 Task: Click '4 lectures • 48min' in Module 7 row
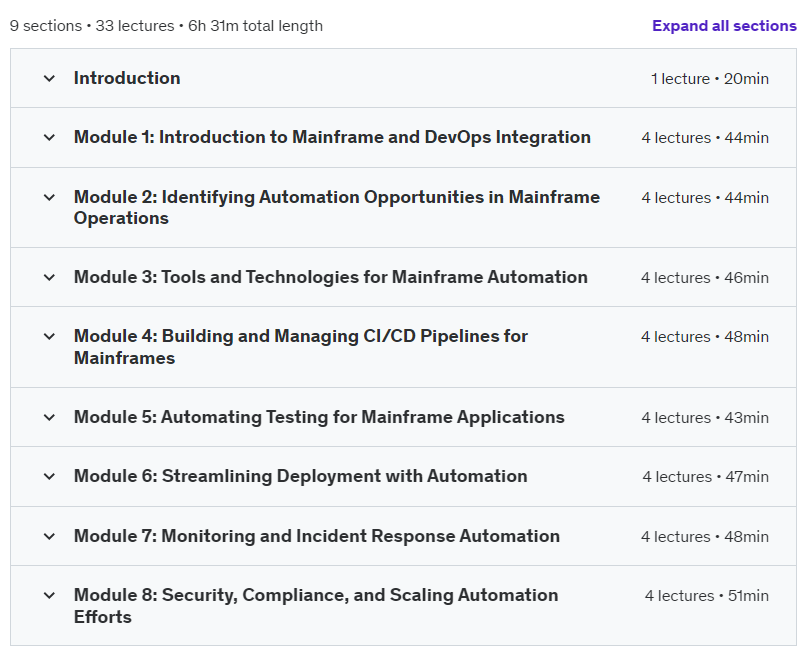(705, 536)
